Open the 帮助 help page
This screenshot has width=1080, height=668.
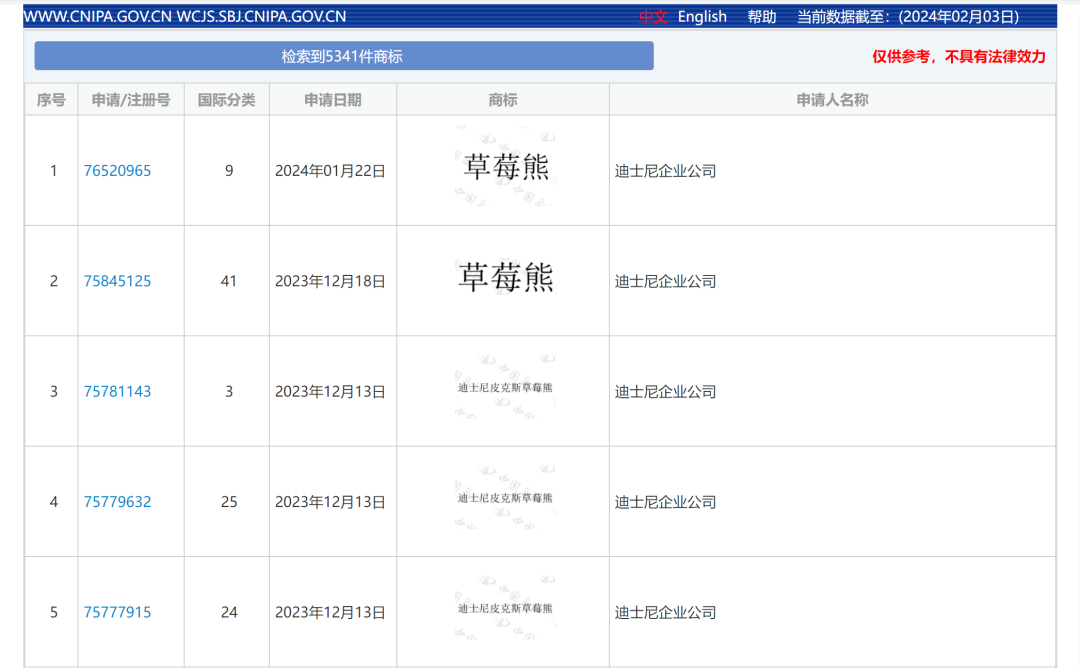click(x=762, y=17)
